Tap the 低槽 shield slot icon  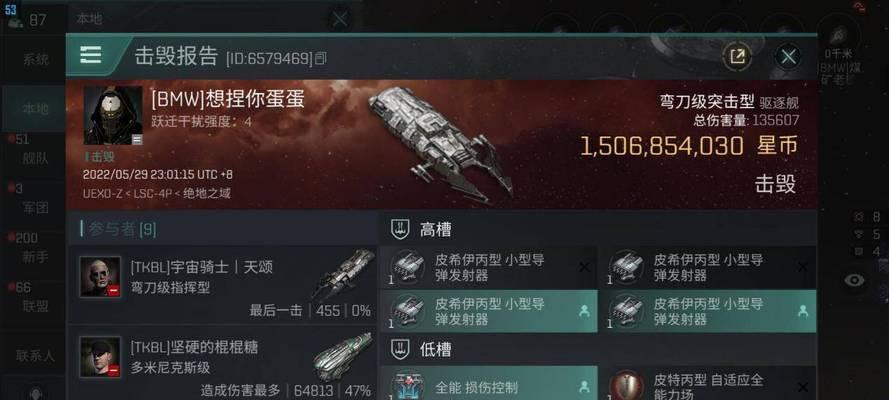[x=400, y=349]
